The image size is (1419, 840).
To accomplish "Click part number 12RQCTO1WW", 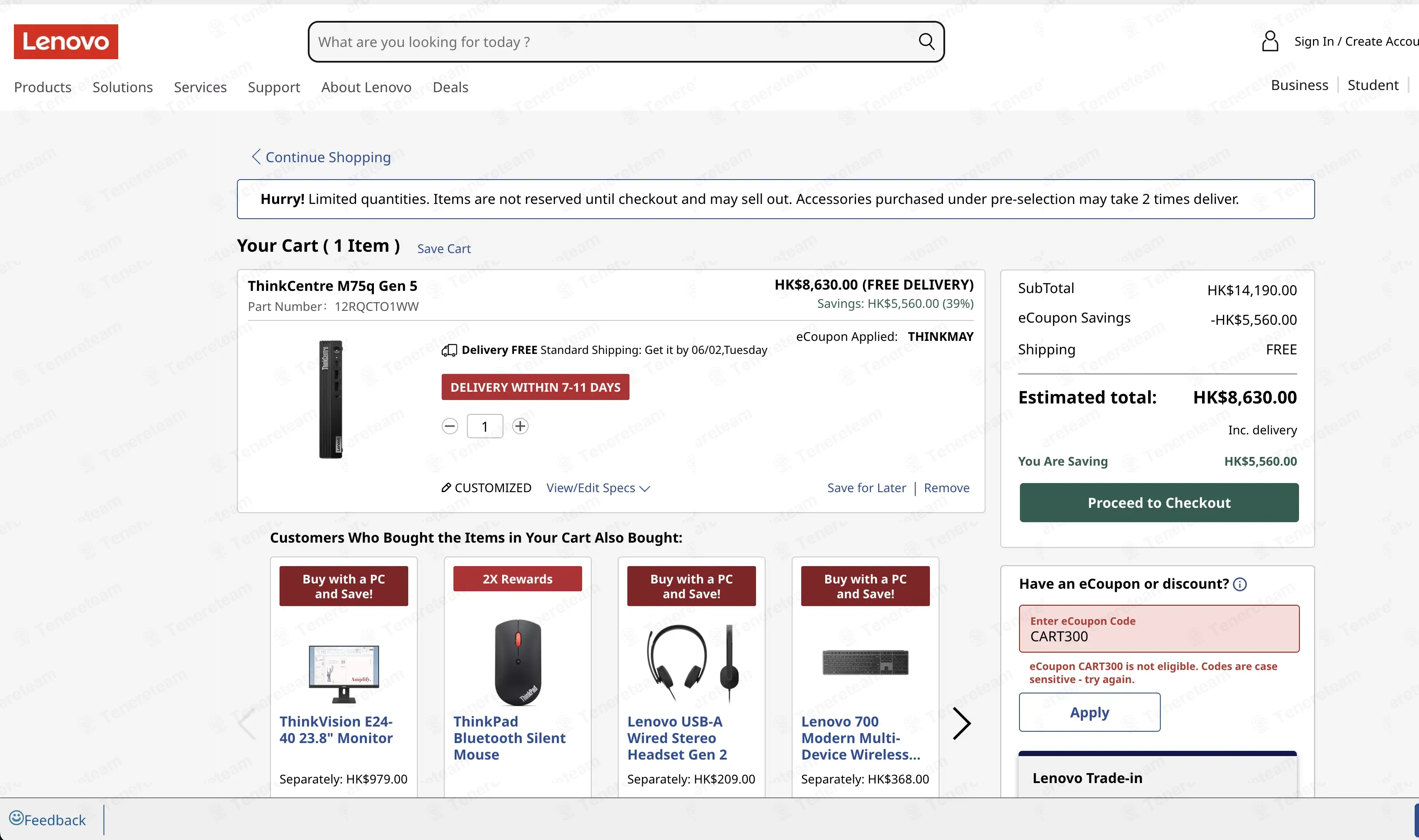I will tap(376, 307).
